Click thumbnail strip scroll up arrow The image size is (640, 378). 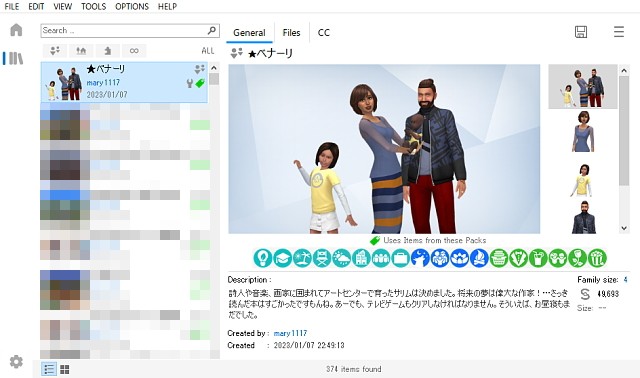pyautogui.click(x=624, y=71)
